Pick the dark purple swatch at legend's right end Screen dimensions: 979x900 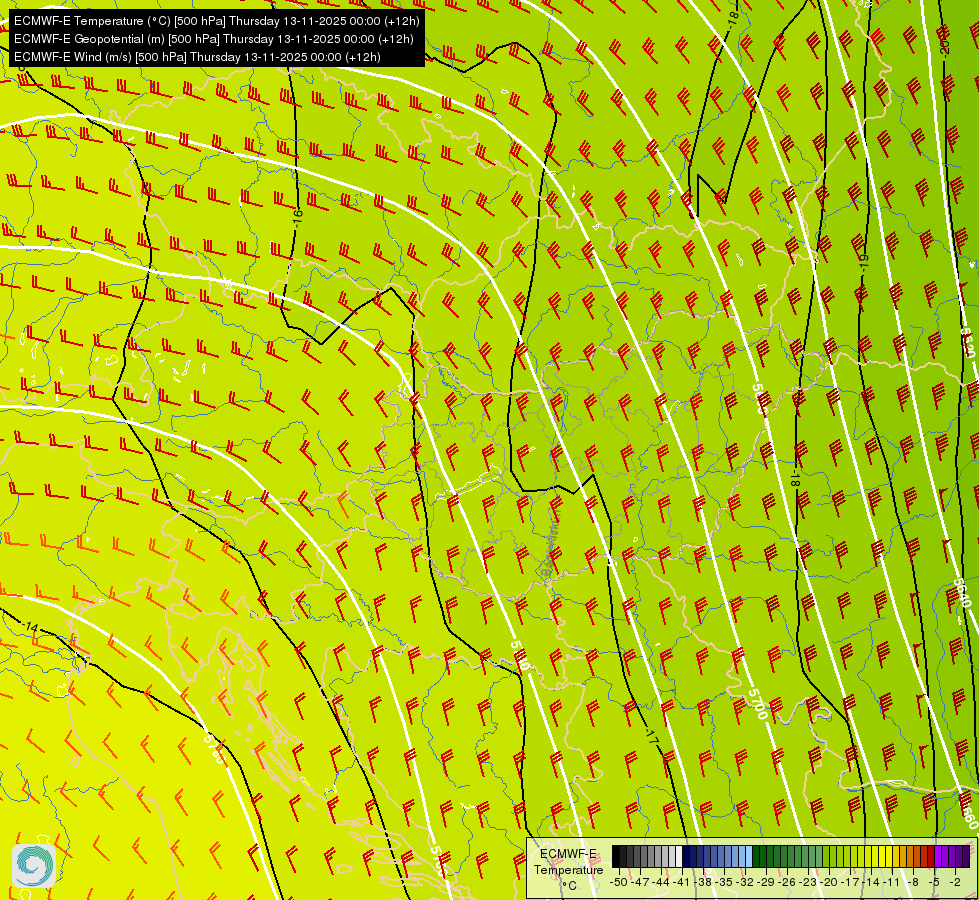click(965, 856)
